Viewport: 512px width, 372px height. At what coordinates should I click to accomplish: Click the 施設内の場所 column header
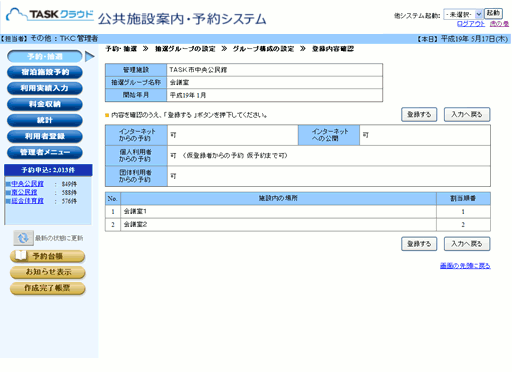278,198
